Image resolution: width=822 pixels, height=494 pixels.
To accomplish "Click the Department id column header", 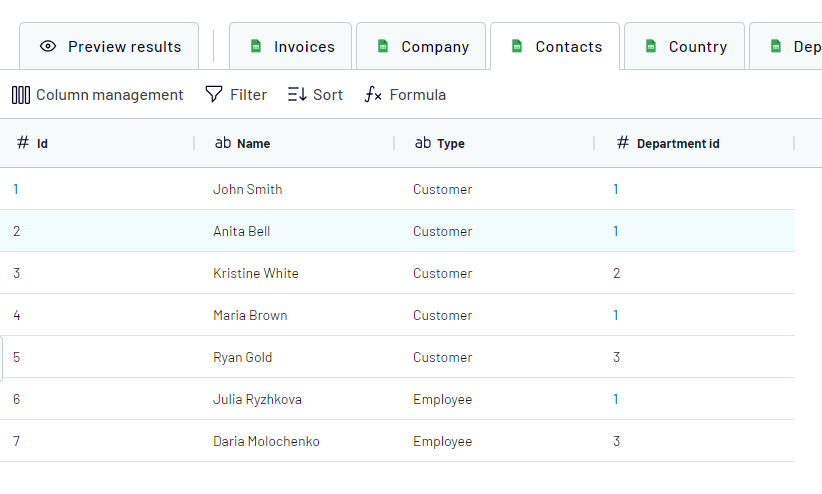I will (x=677, y=144).
